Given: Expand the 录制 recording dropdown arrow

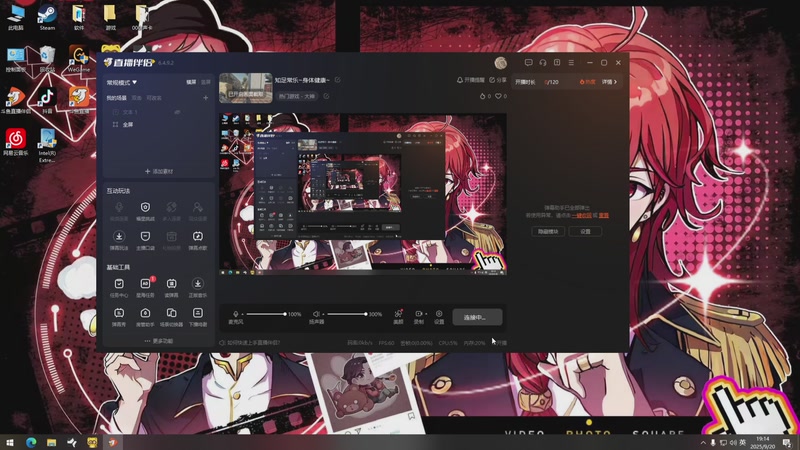Looking at the screenshot, I should point(426,314).
